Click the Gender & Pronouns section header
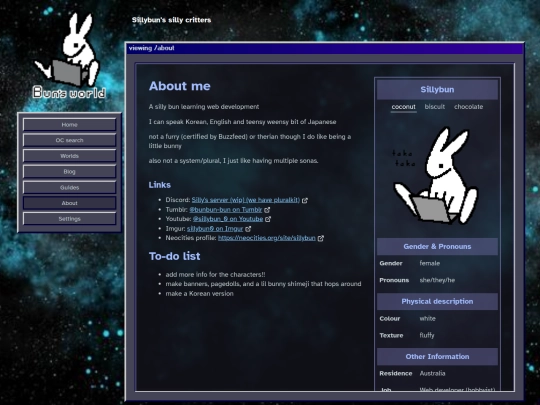 (x=437, y=247)
